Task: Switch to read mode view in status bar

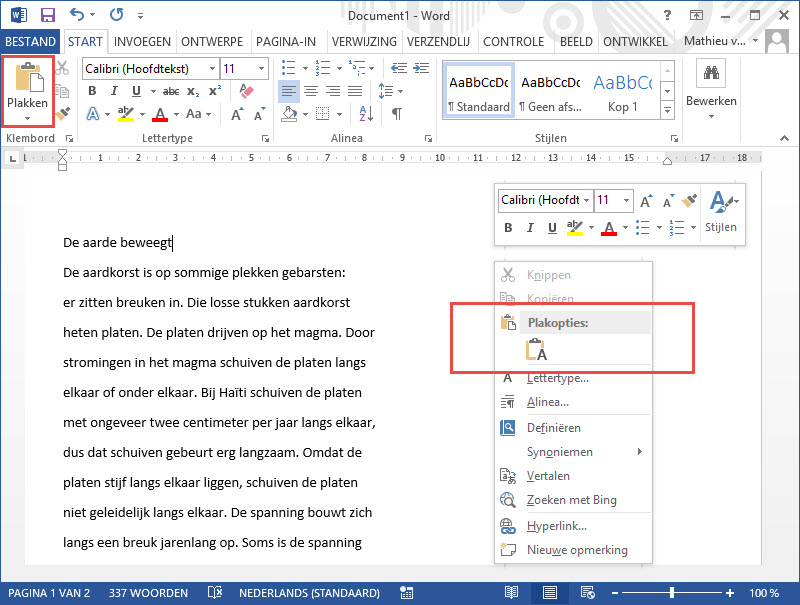Action: tap(511, 592)
